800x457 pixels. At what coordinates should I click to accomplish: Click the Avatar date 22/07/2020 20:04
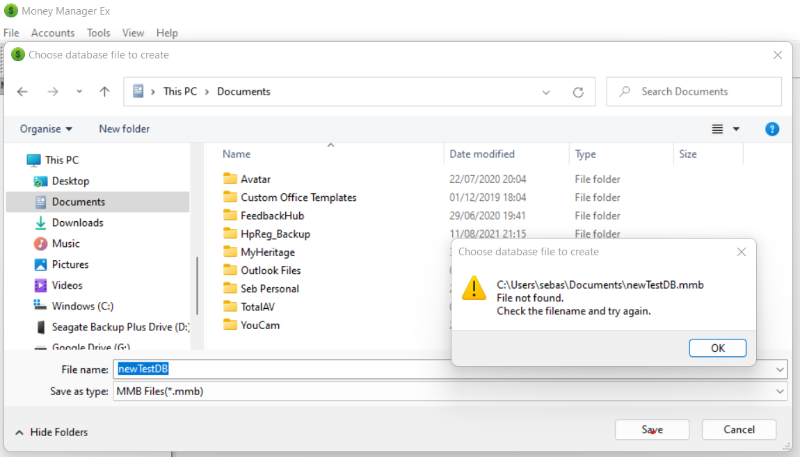[x=487, y=179]
